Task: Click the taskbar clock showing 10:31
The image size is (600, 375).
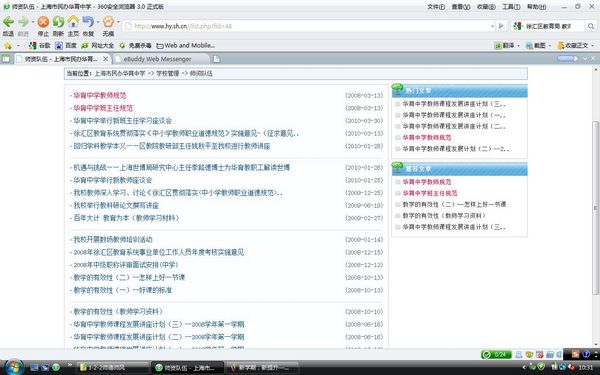Action: click(586, 368)
